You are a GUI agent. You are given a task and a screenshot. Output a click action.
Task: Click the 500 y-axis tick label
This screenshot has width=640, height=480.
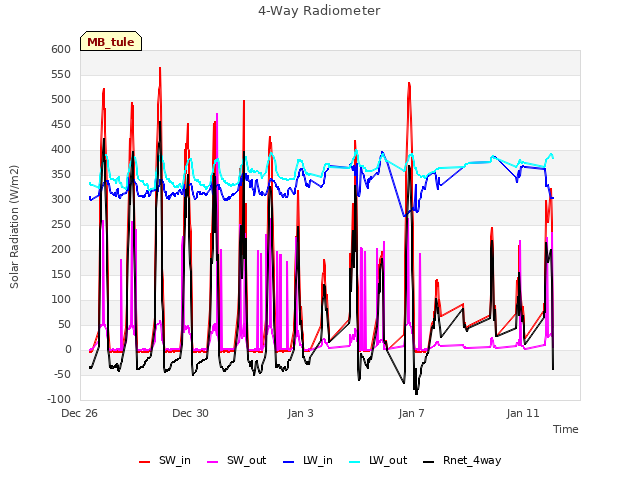pyautogui.click(x=61, y=100)
